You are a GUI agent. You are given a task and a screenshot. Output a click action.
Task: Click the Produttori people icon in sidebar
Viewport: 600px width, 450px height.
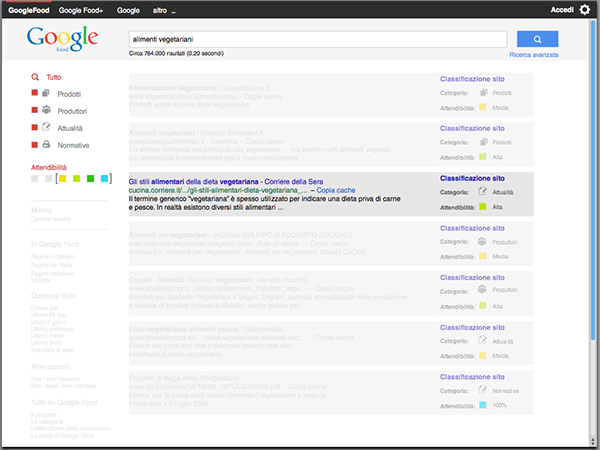point(46,110)
